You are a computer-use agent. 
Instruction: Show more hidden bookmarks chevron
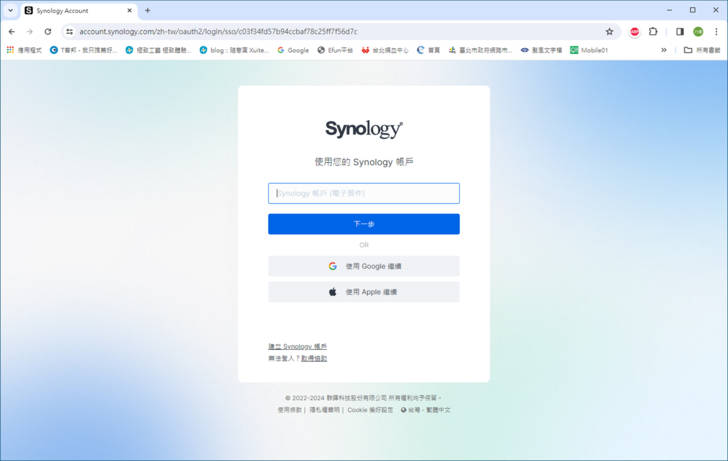(664, 50)
